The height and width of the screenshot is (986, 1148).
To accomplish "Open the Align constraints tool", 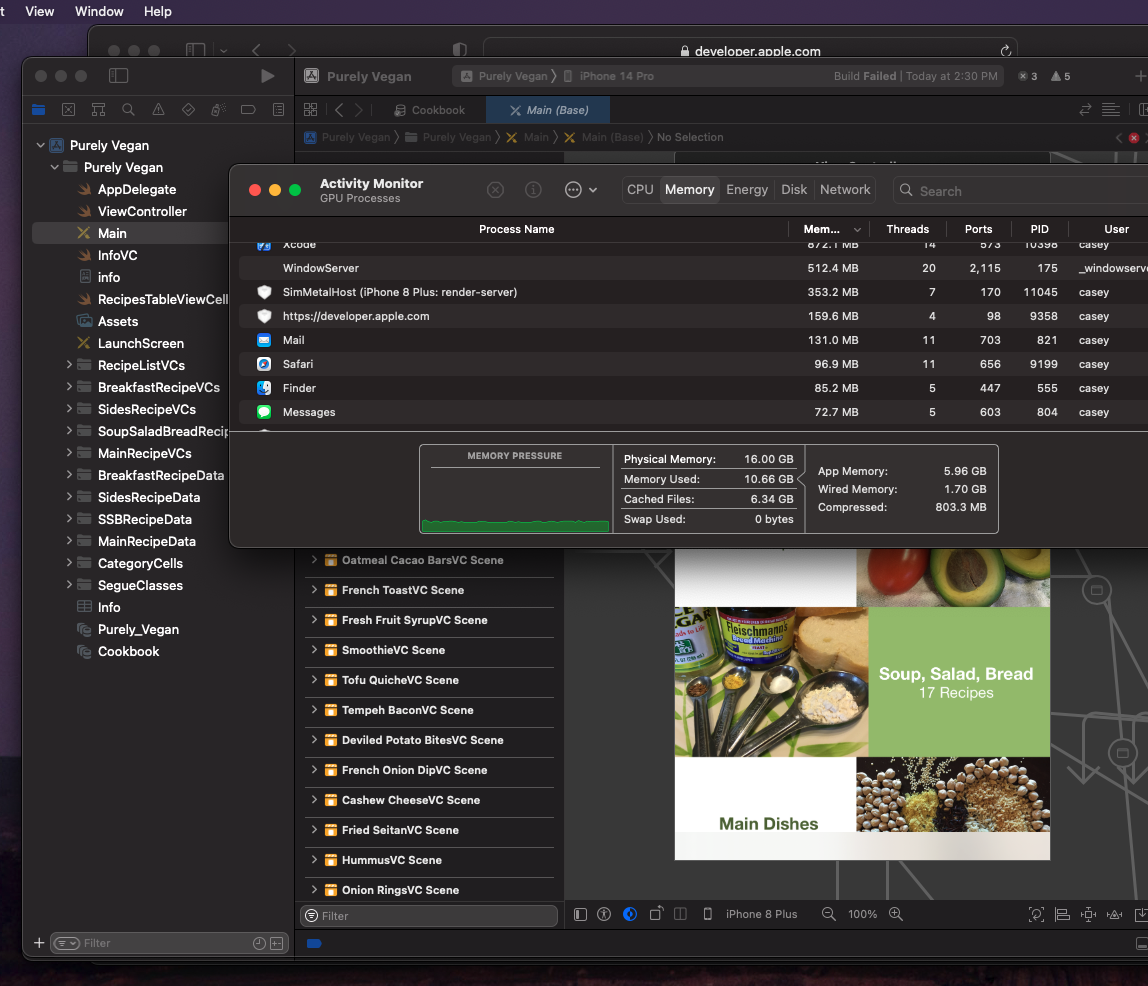I will coord(1062,914).
